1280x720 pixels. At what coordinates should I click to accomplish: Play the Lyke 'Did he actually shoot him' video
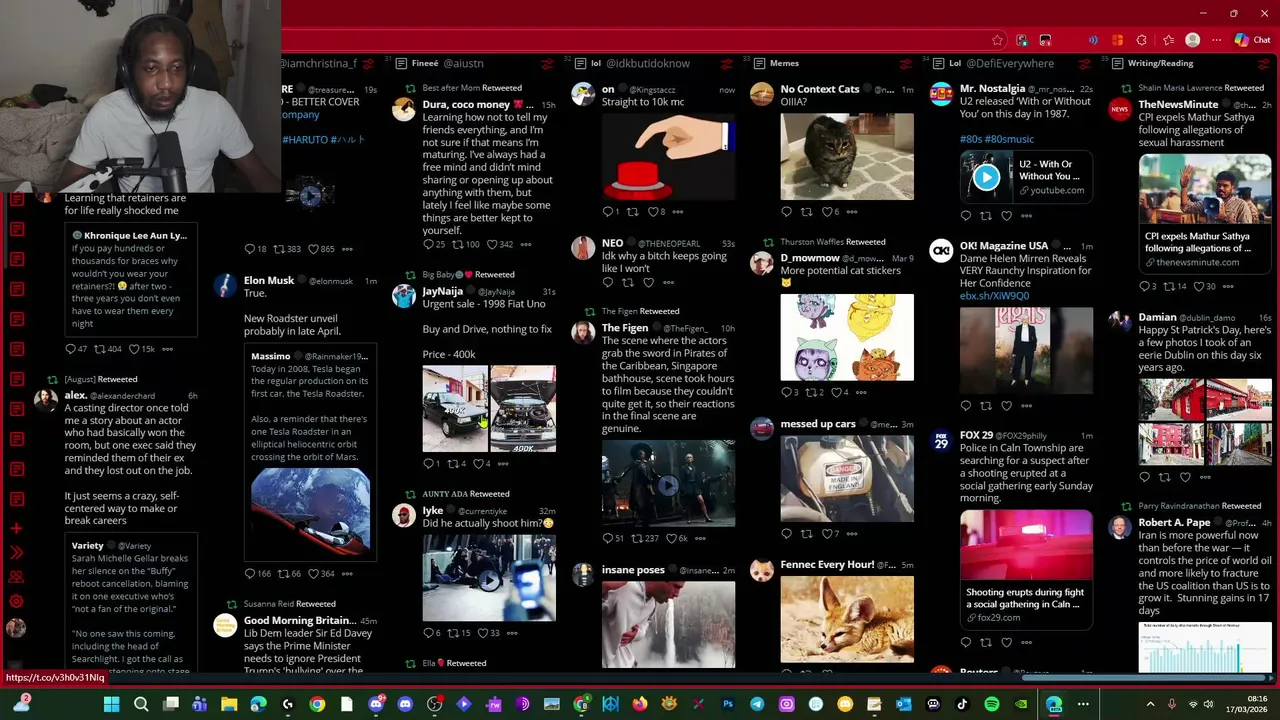[x=489, y=578]
